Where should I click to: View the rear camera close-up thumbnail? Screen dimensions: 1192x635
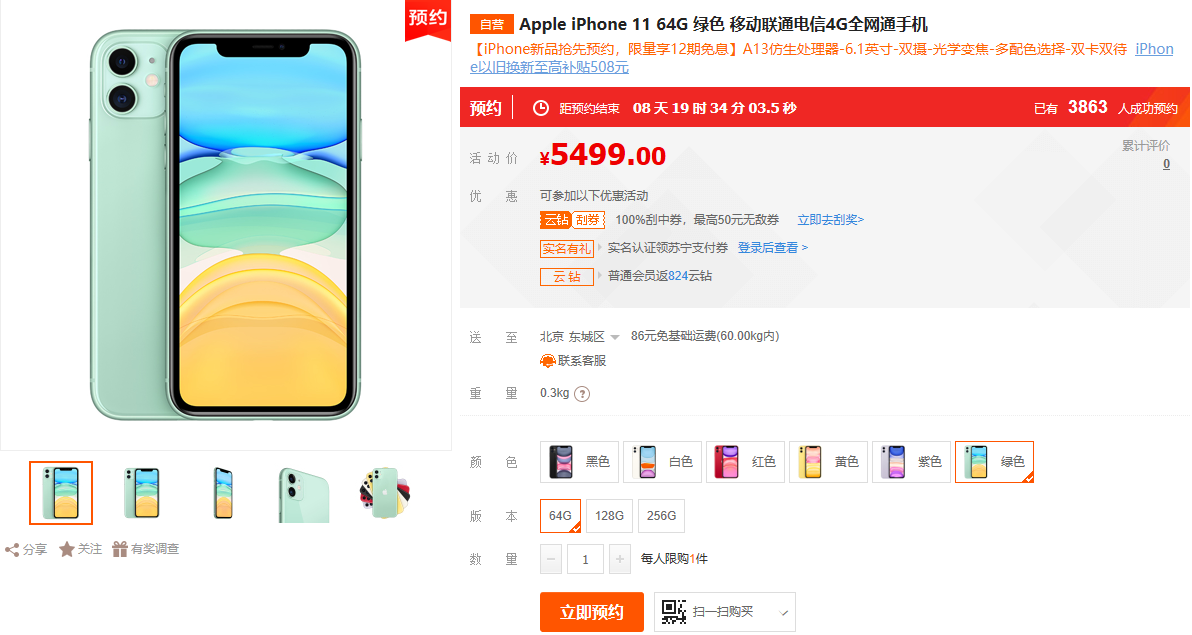[303, 494]
